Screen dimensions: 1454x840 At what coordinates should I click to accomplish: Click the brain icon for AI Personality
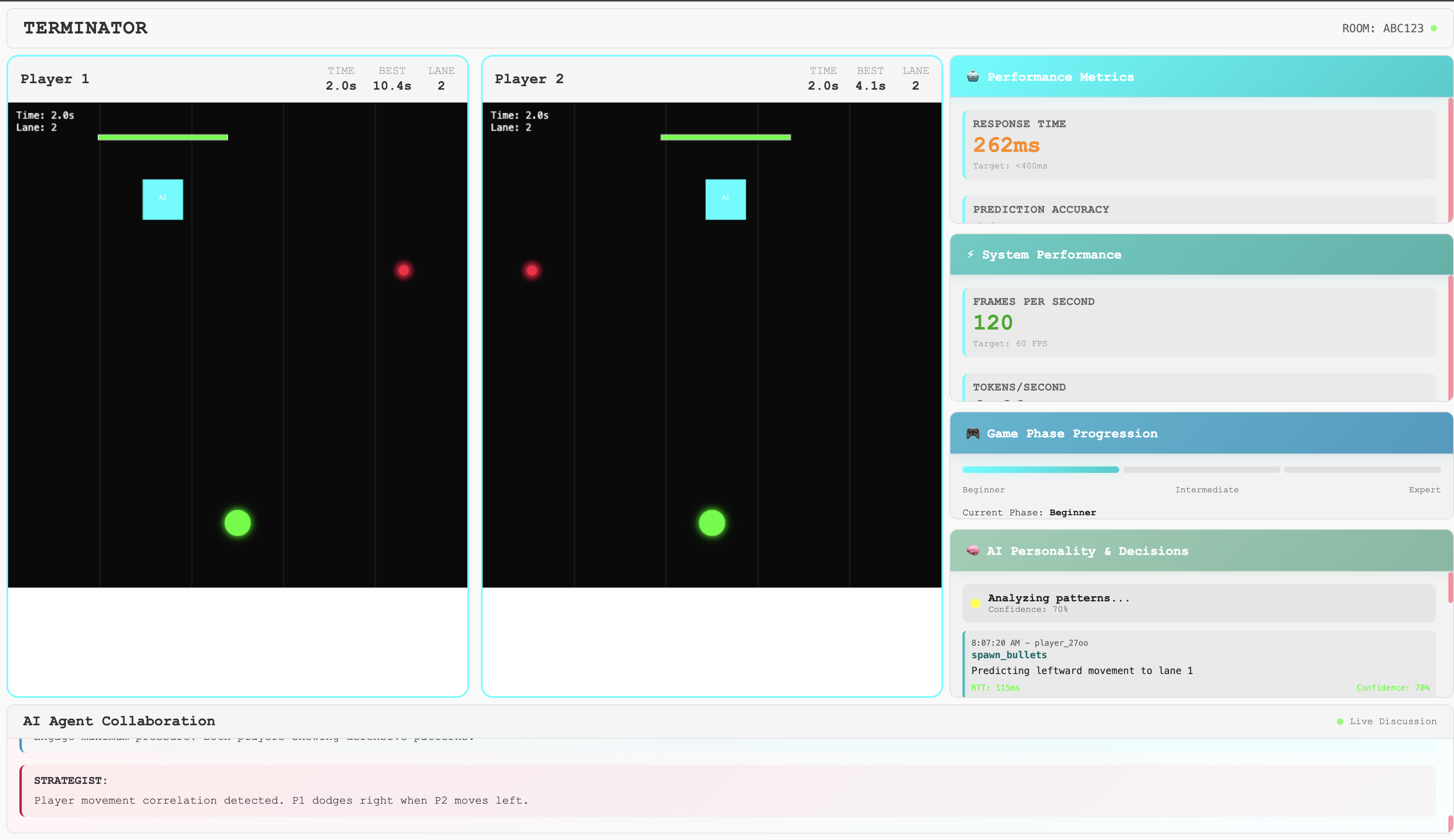(973, 551)
